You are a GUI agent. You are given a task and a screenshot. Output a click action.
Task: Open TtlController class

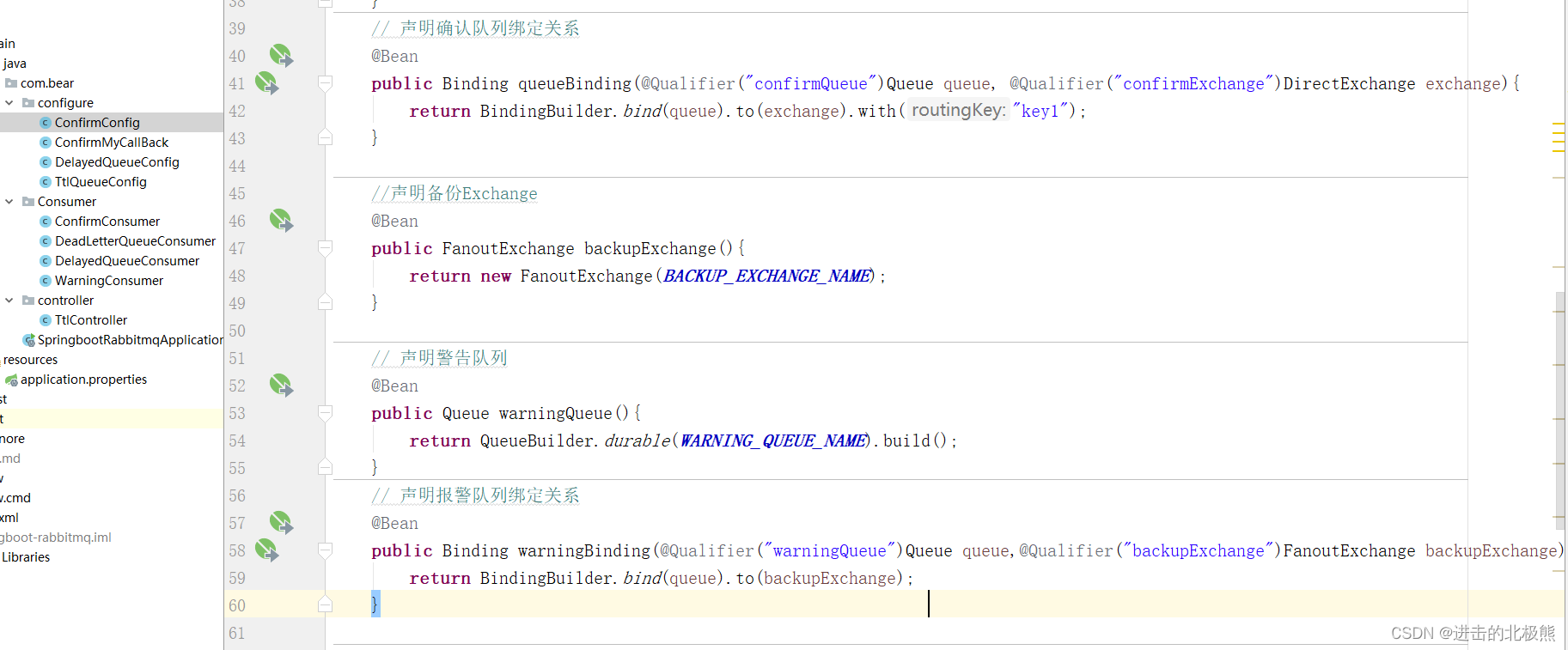pyautogui.click(x=91, y=320)
